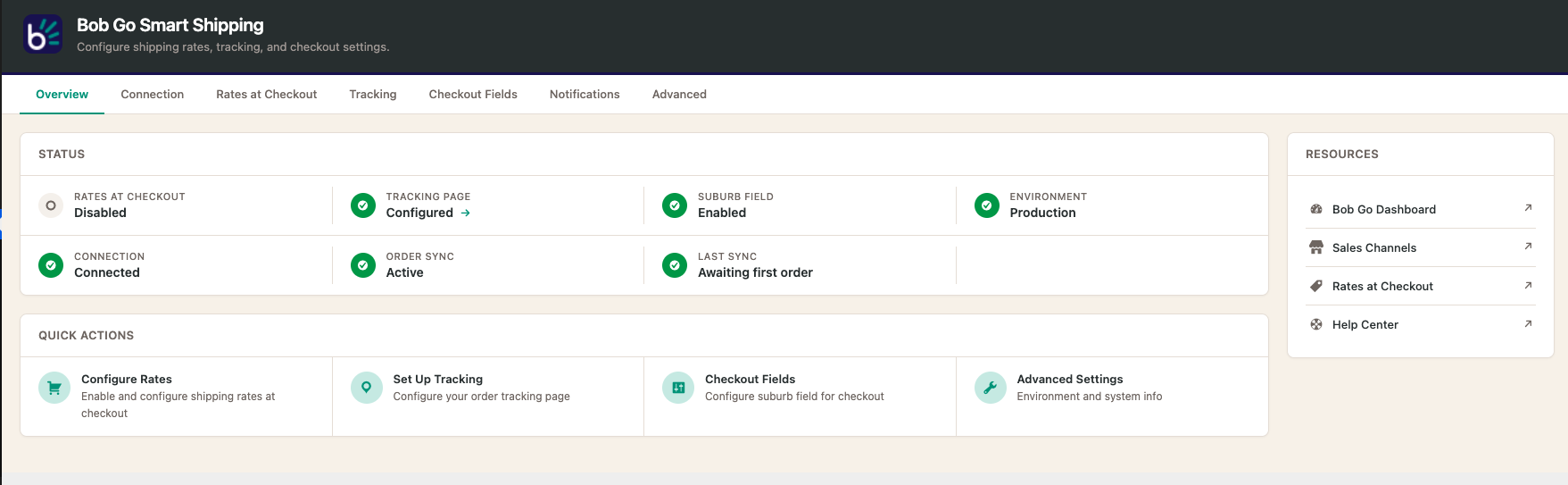Switch to the Advanced tab
This screenshot has height=485, width=1568.
(679, 94)
